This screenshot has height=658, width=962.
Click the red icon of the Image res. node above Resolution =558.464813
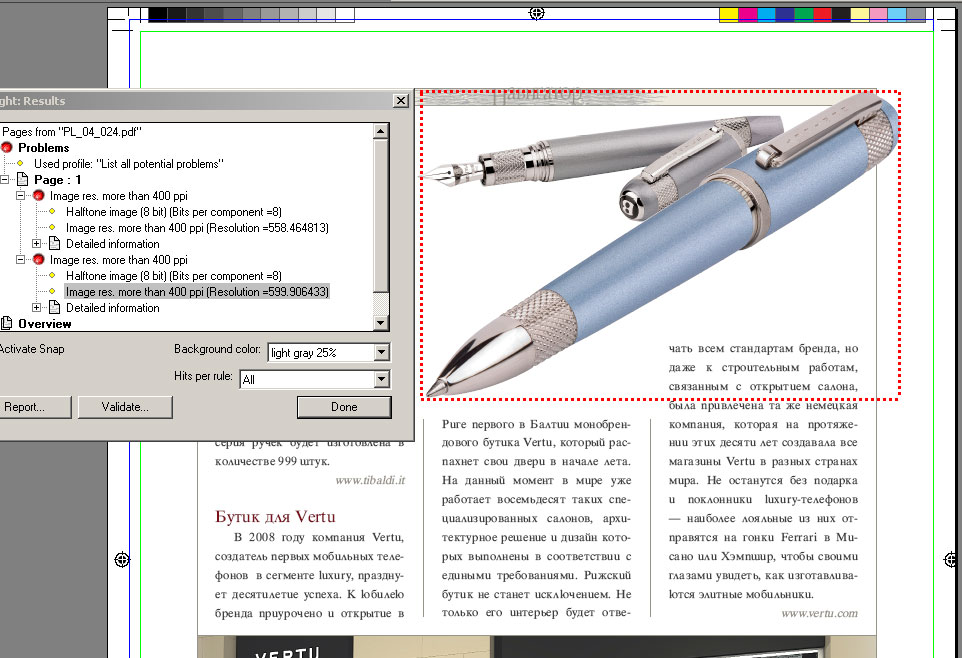pos(39,196)
